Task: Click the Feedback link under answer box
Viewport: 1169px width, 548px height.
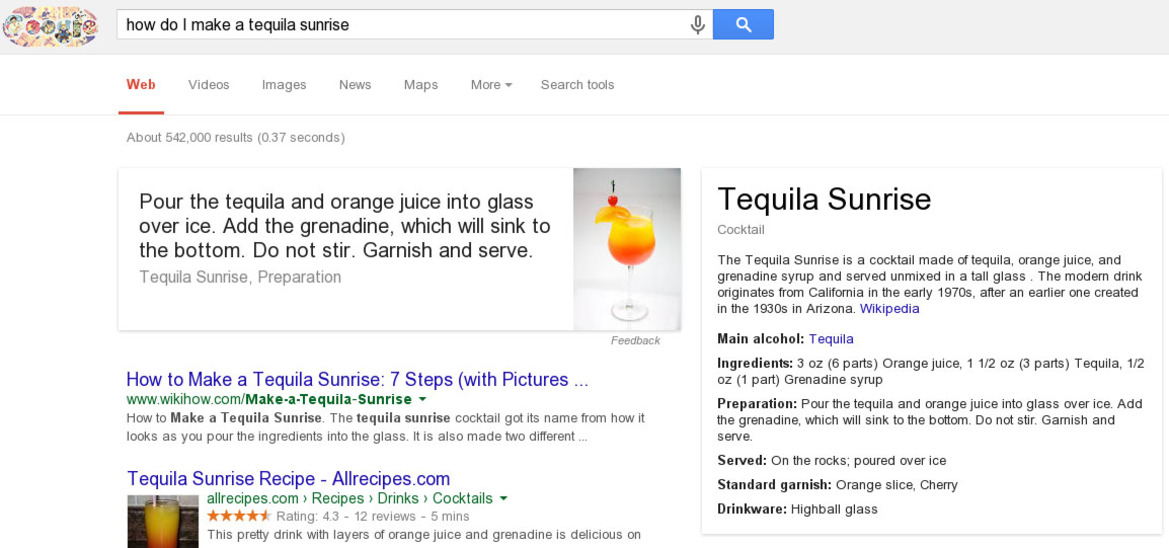Action: click(635, 341)
